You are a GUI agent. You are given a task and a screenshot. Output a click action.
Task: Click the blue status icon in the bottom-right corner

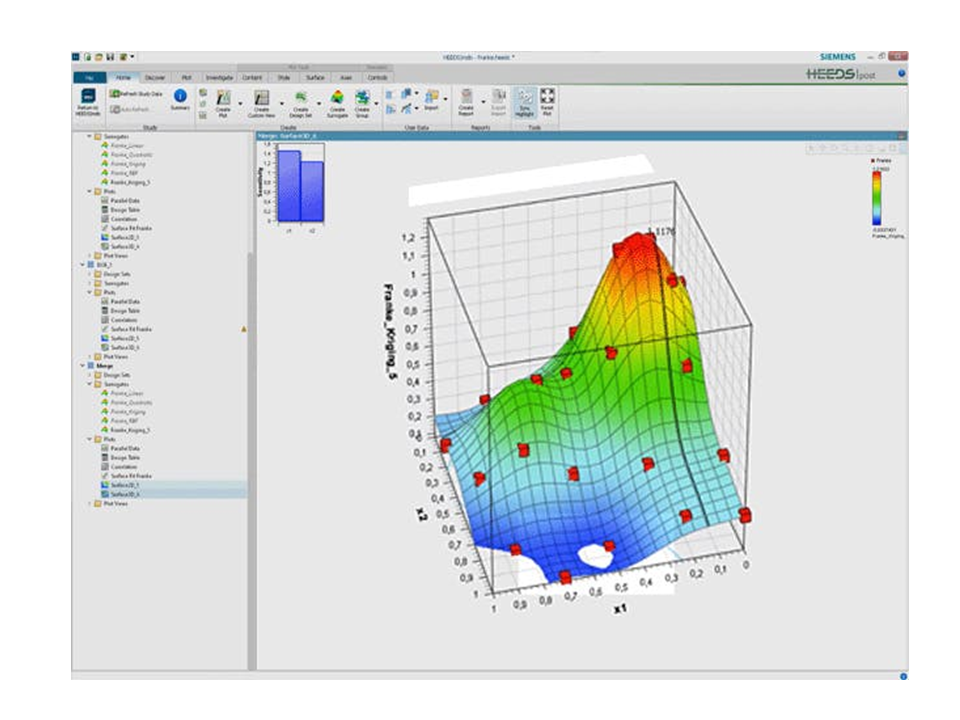point(903,677)
